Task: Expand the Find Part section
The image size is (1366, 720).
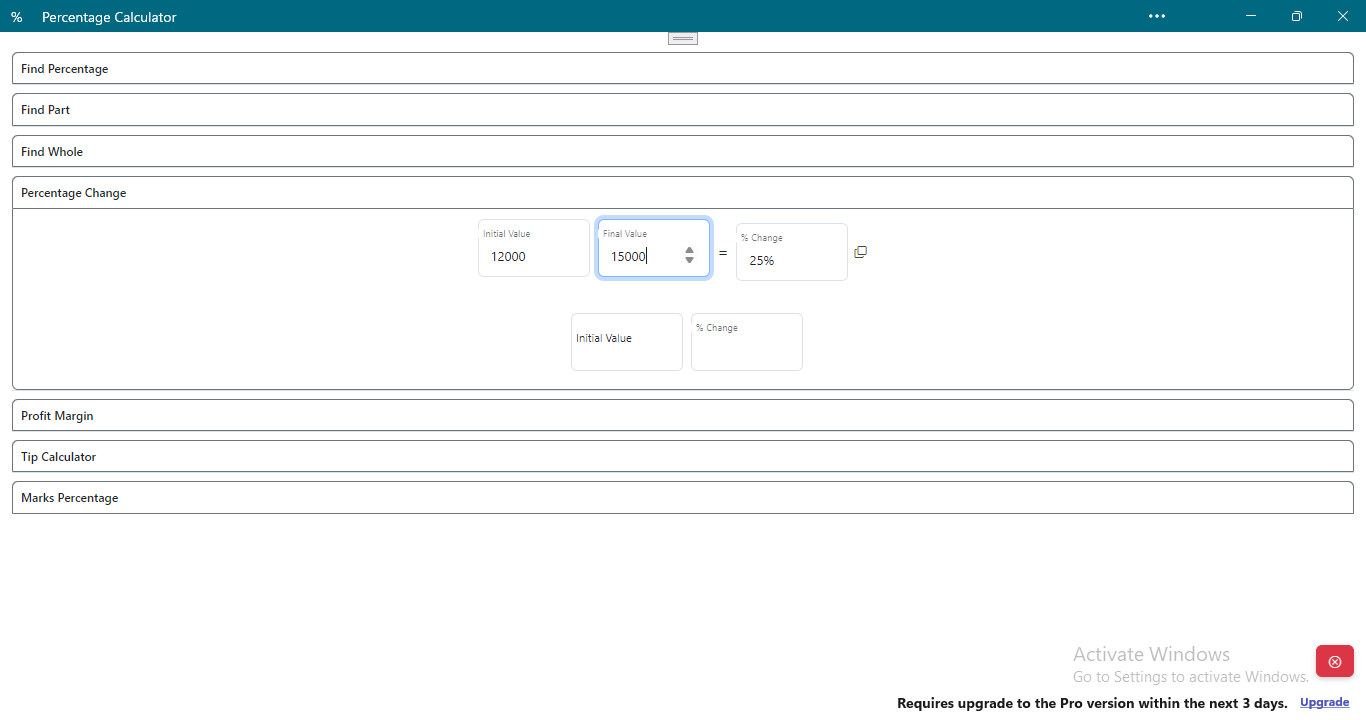Action: 683,110
